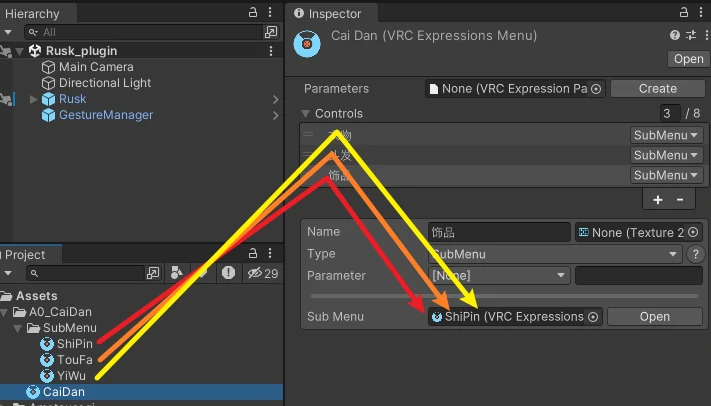Expand the Rusk object in Hierarchy
The height and width of the screenshot is (406, 711).
(x=34, y=99)
